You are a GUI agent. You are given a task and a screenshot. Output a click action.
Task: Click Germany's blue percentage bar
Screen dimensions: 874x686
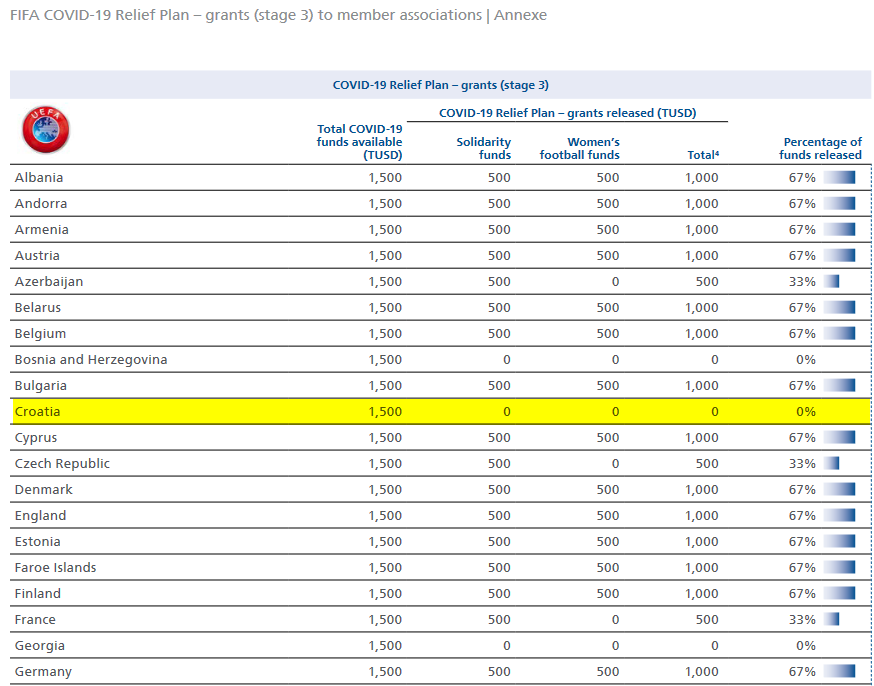tap(839, 672)
